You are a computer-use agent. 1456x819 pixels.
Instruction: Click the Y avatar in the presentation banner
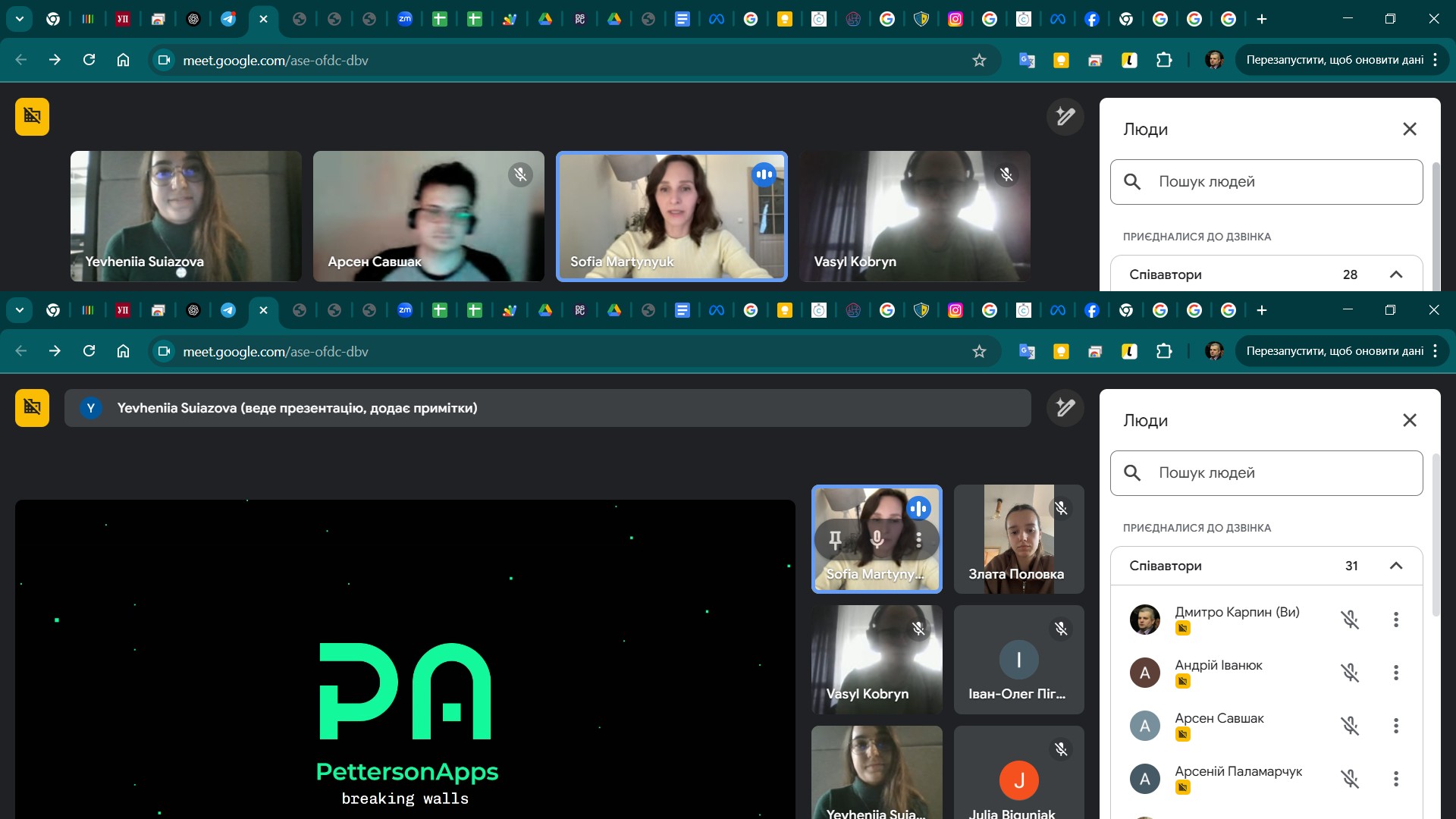tap(91, 408)
